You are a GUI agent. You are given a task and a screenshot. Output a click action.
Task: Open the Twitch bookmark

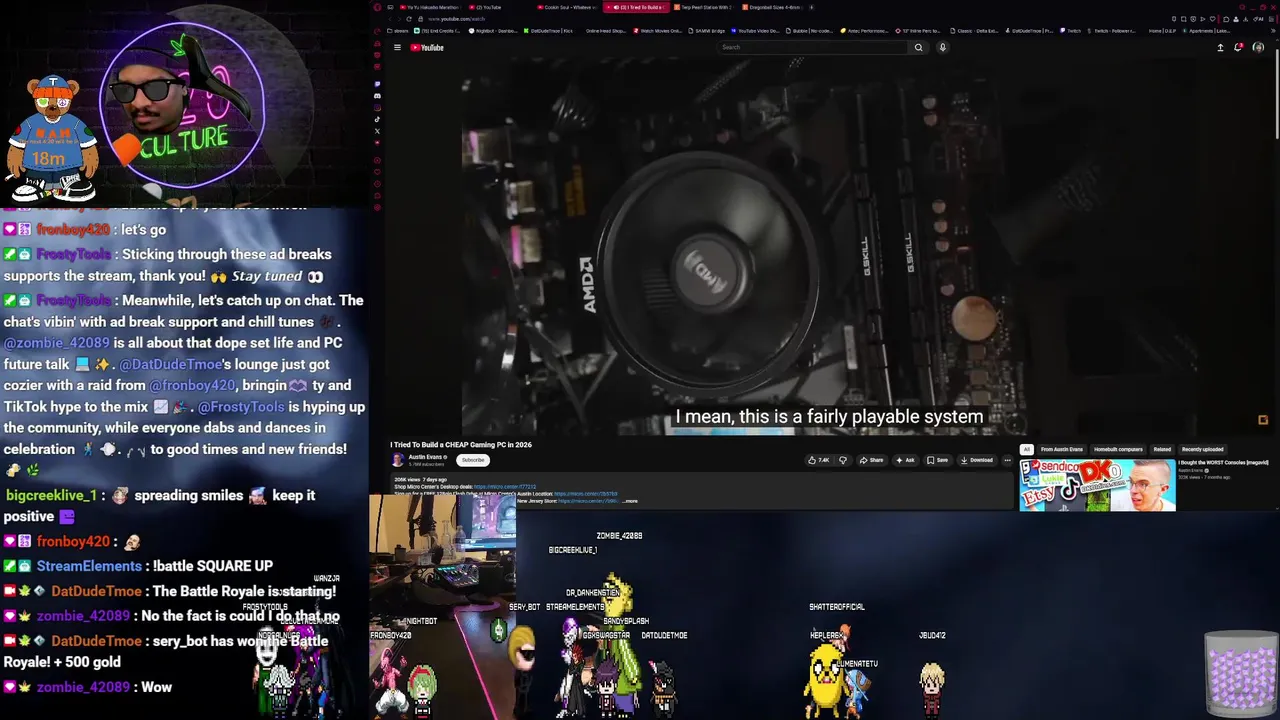tap(1070, 31)
